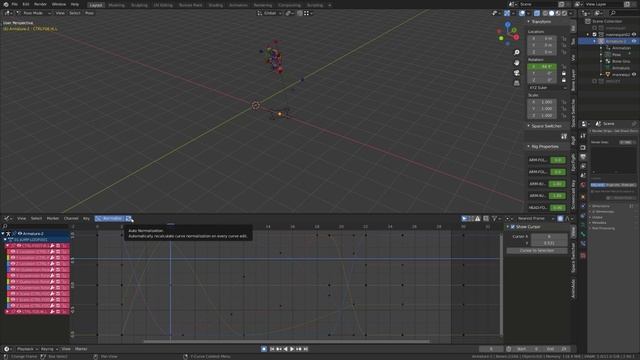Open the XYZ Euler rotation mode dropdown

click(x=548, y=88)
